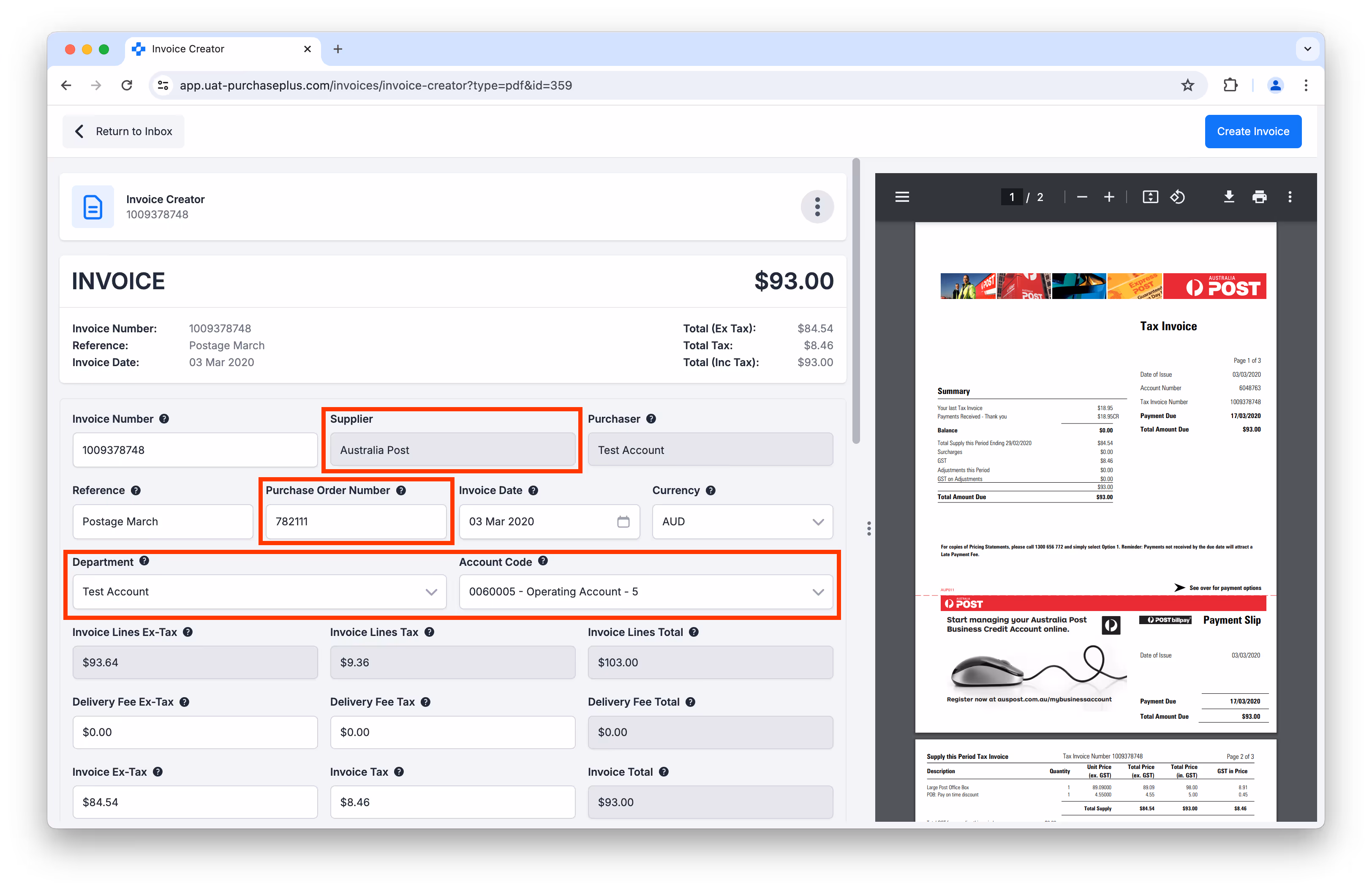Open the Account Code dropdown

pos(817,592)
